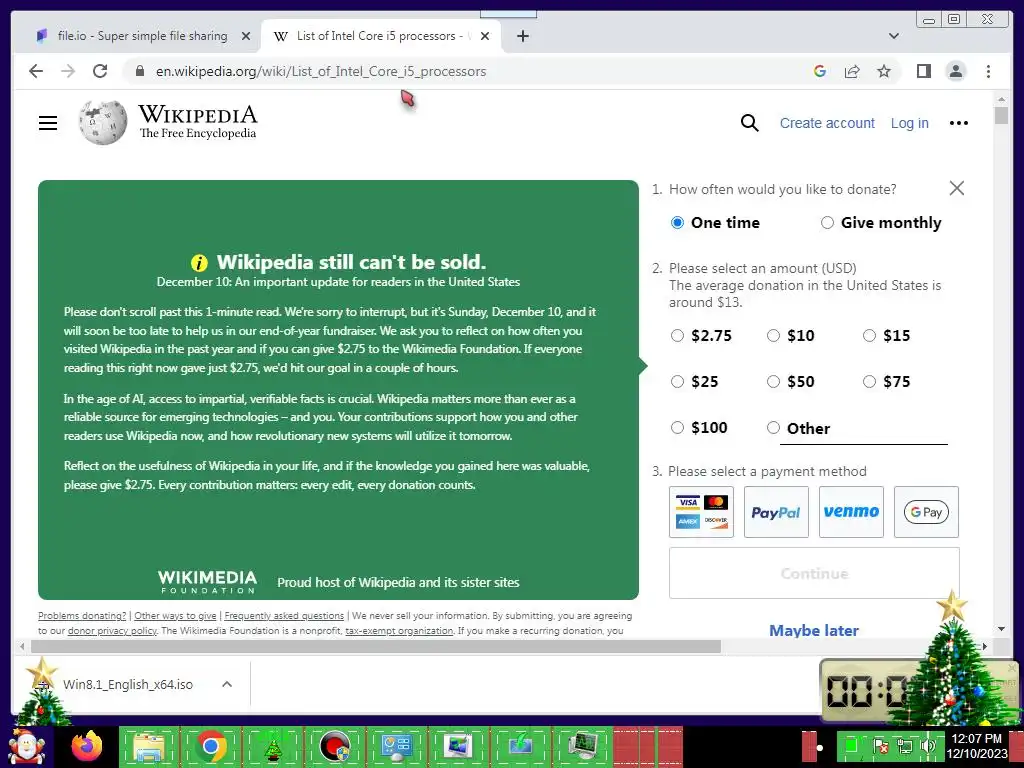
Task: View site information padlock
Action: (x=139, y=71)
